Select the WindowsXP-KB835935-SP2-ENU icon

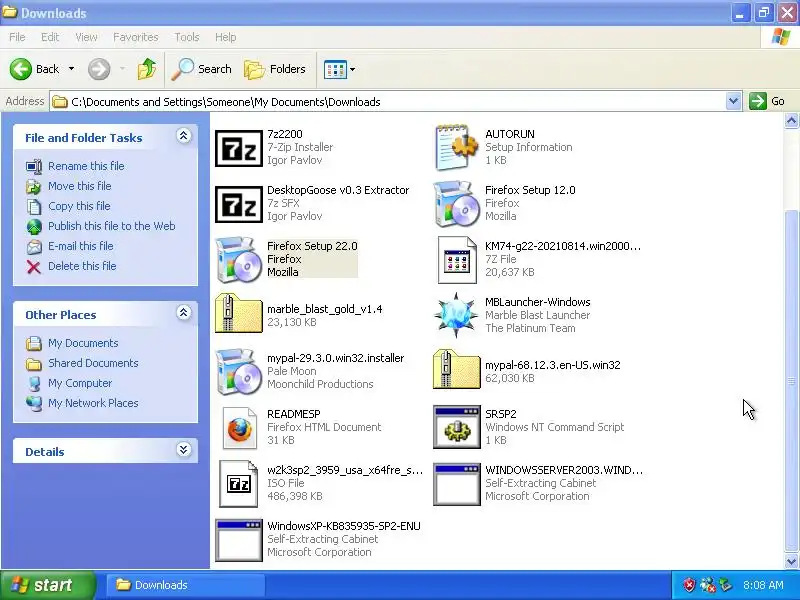click(x=239, y=540)
